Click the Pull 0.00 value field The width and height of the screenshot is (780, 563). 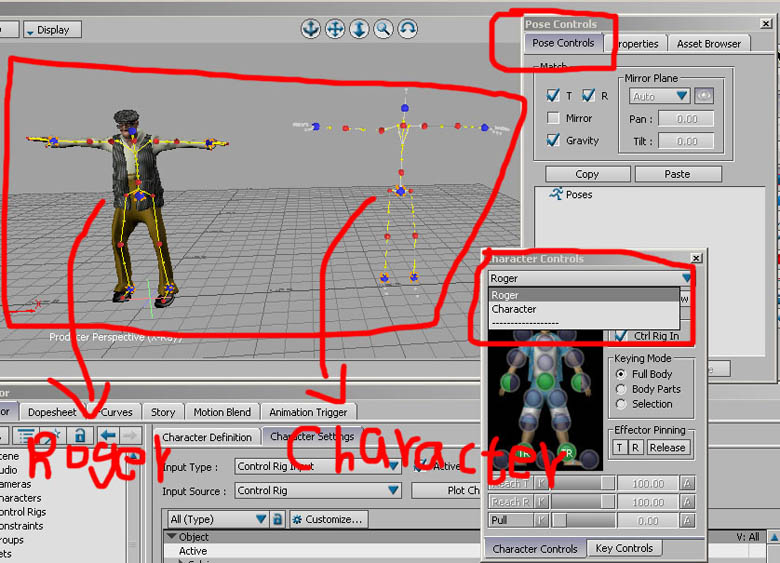tap(648, 521)
